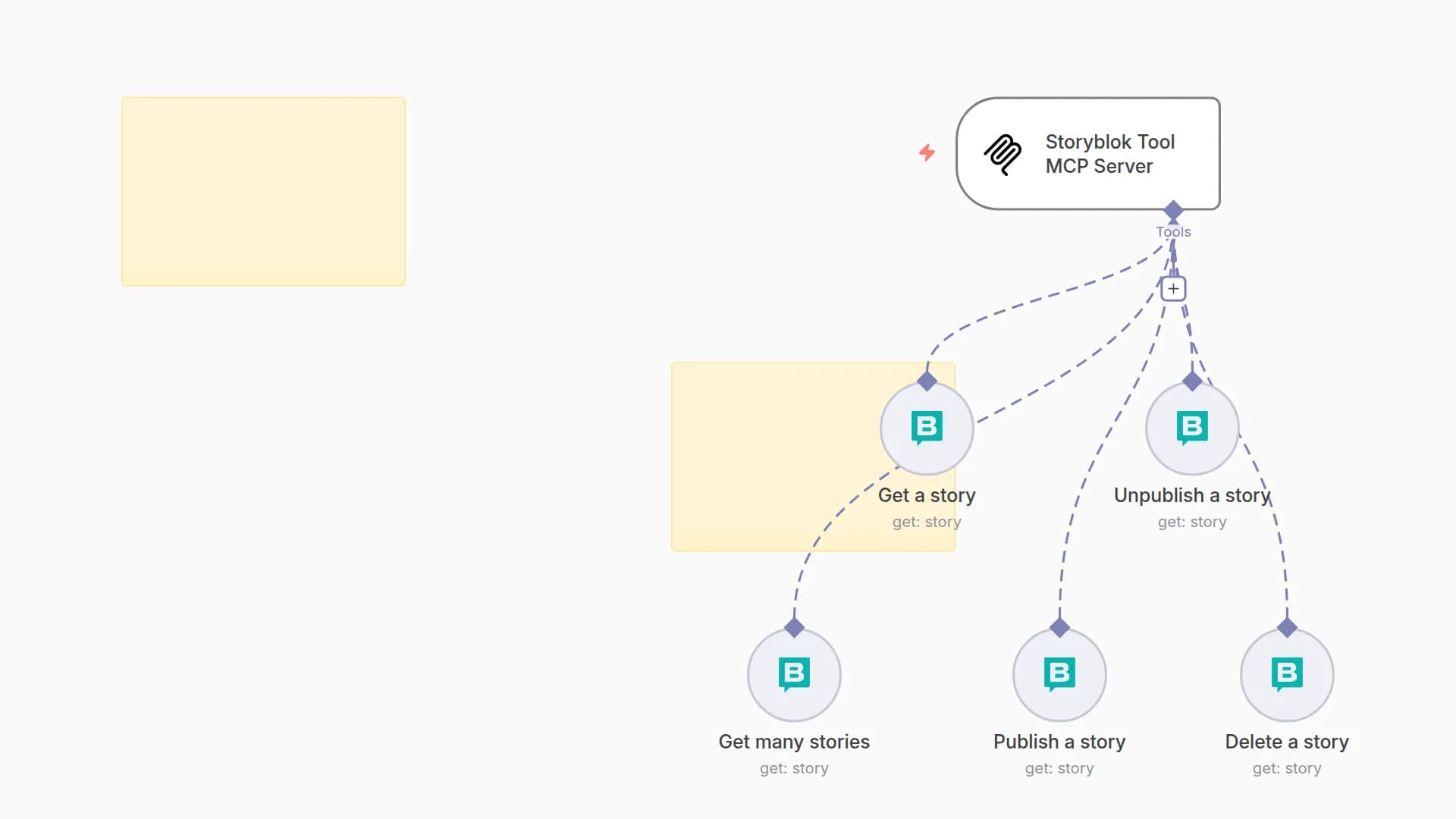The height and width of the screenshot is (819, 1456).
Task: Click the Get many stories label
Action: tap(794, 742)
